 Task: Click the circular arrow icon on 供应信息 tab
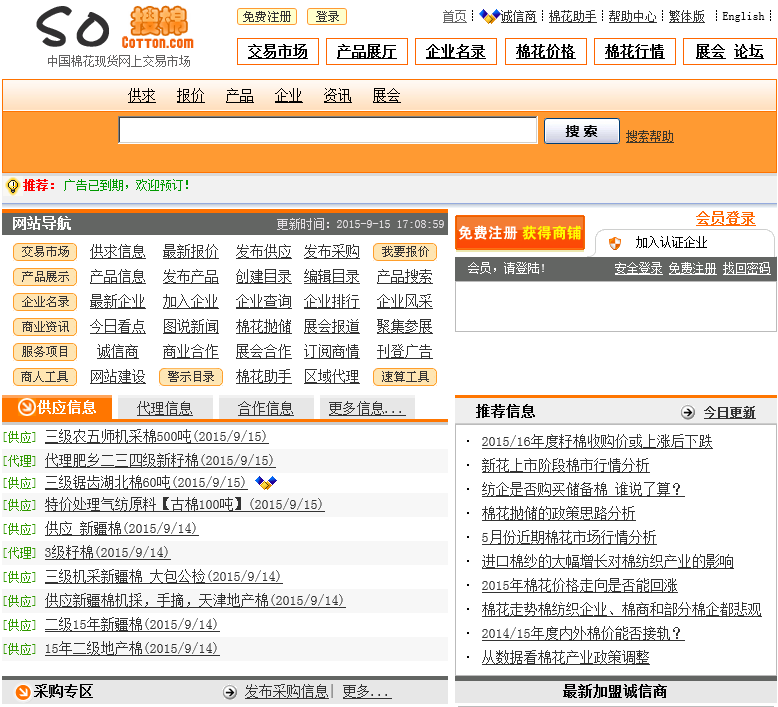click(x=27, y=407)
